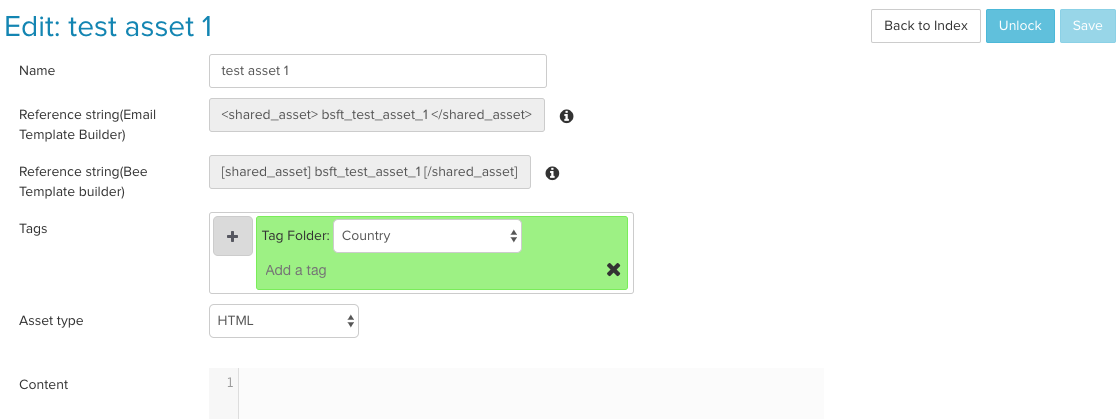
Task: Click the Back to Index button
Action: 926,26
